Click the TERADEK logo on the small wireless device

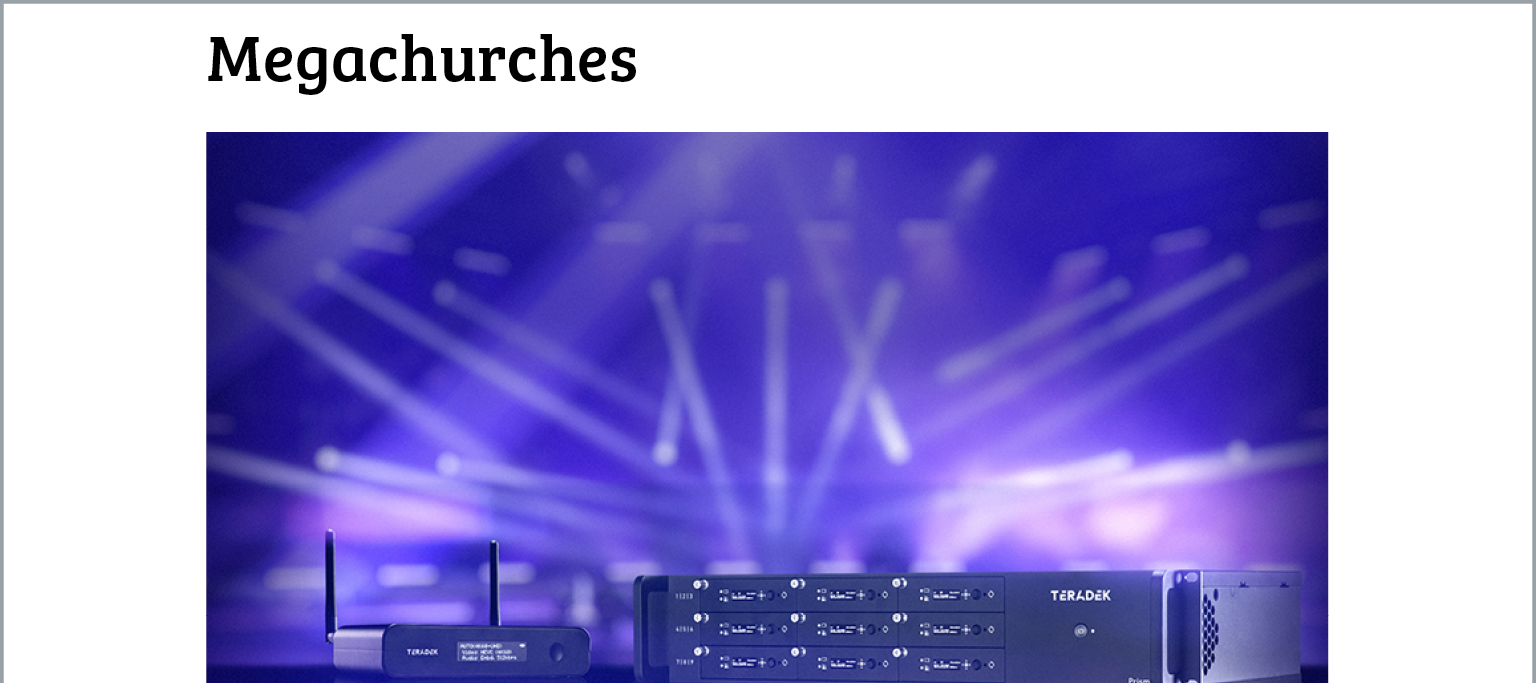(x=422, y=652)
